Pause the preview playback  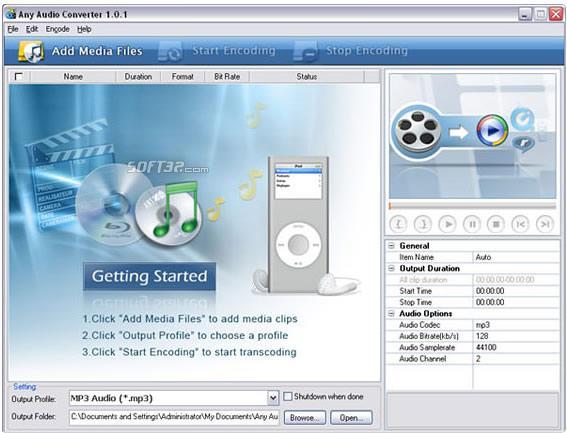472,224
